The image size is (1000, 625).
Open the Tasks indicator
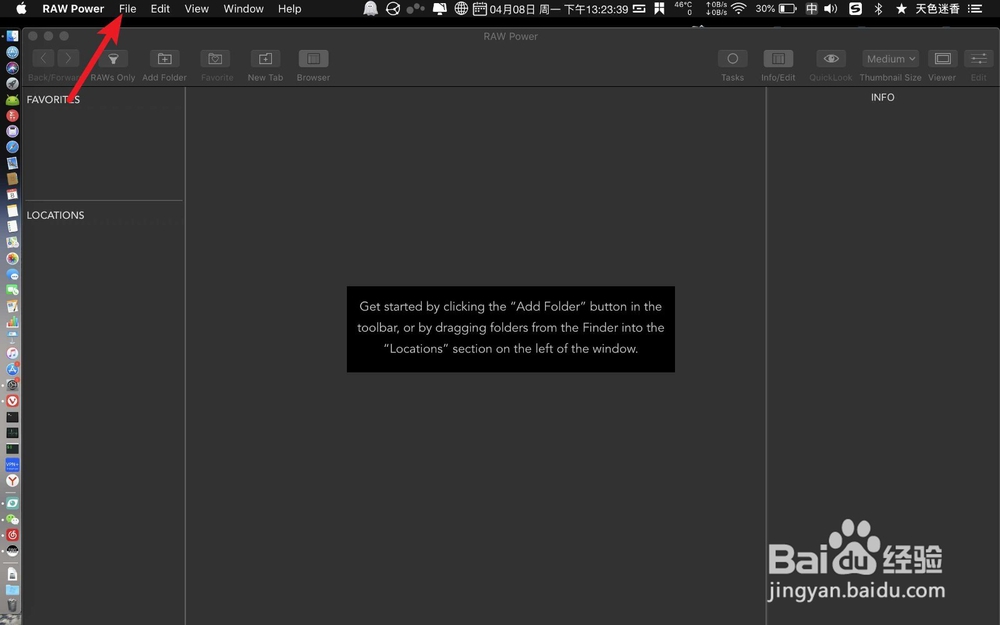click(x=733, y=59)
